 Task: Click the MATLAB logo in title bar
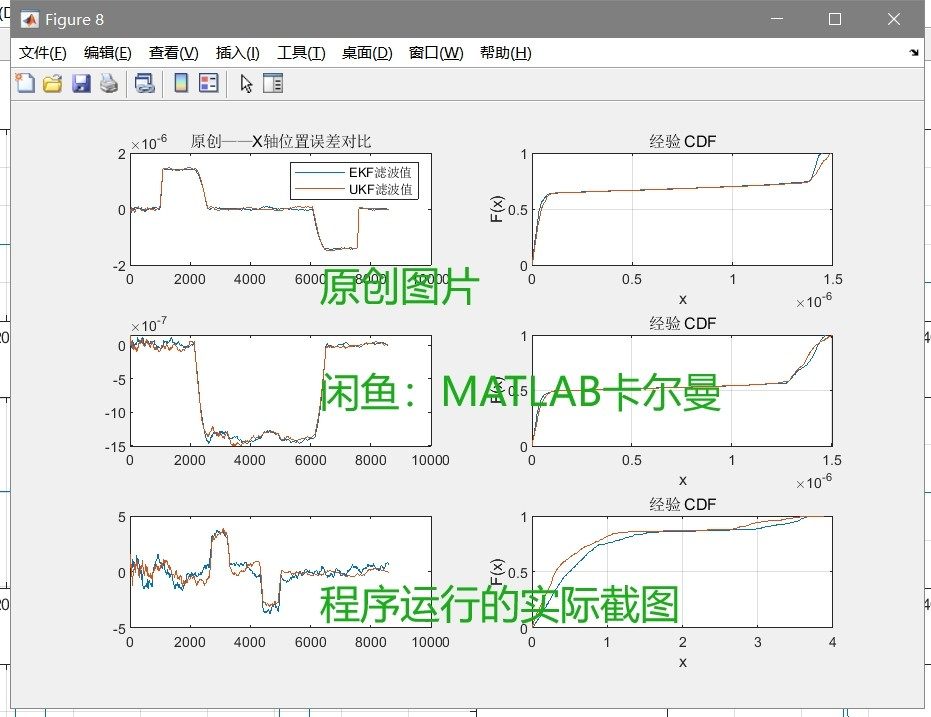point(29,20)
